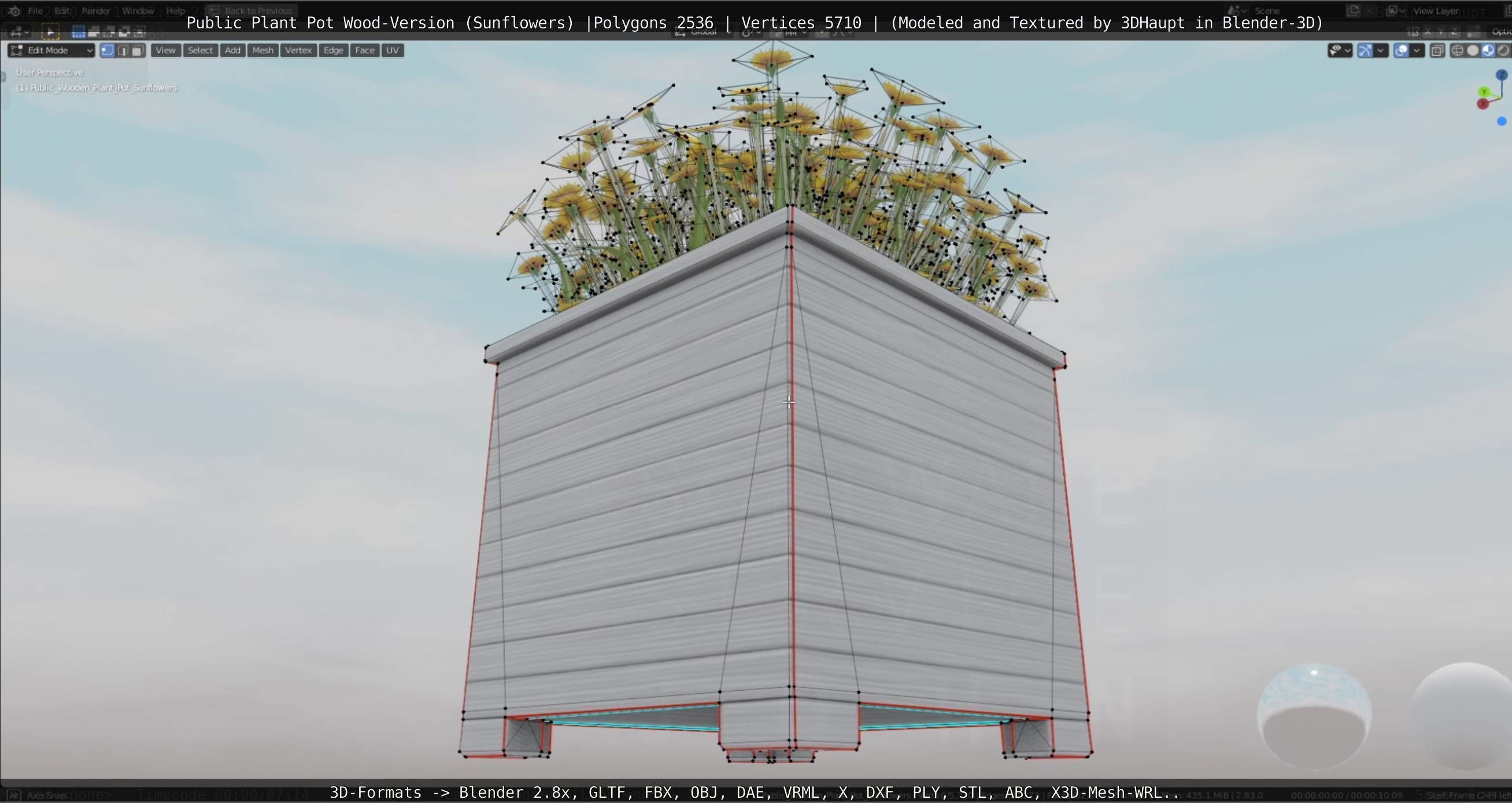Open the Render menu

tap(96, 10)
